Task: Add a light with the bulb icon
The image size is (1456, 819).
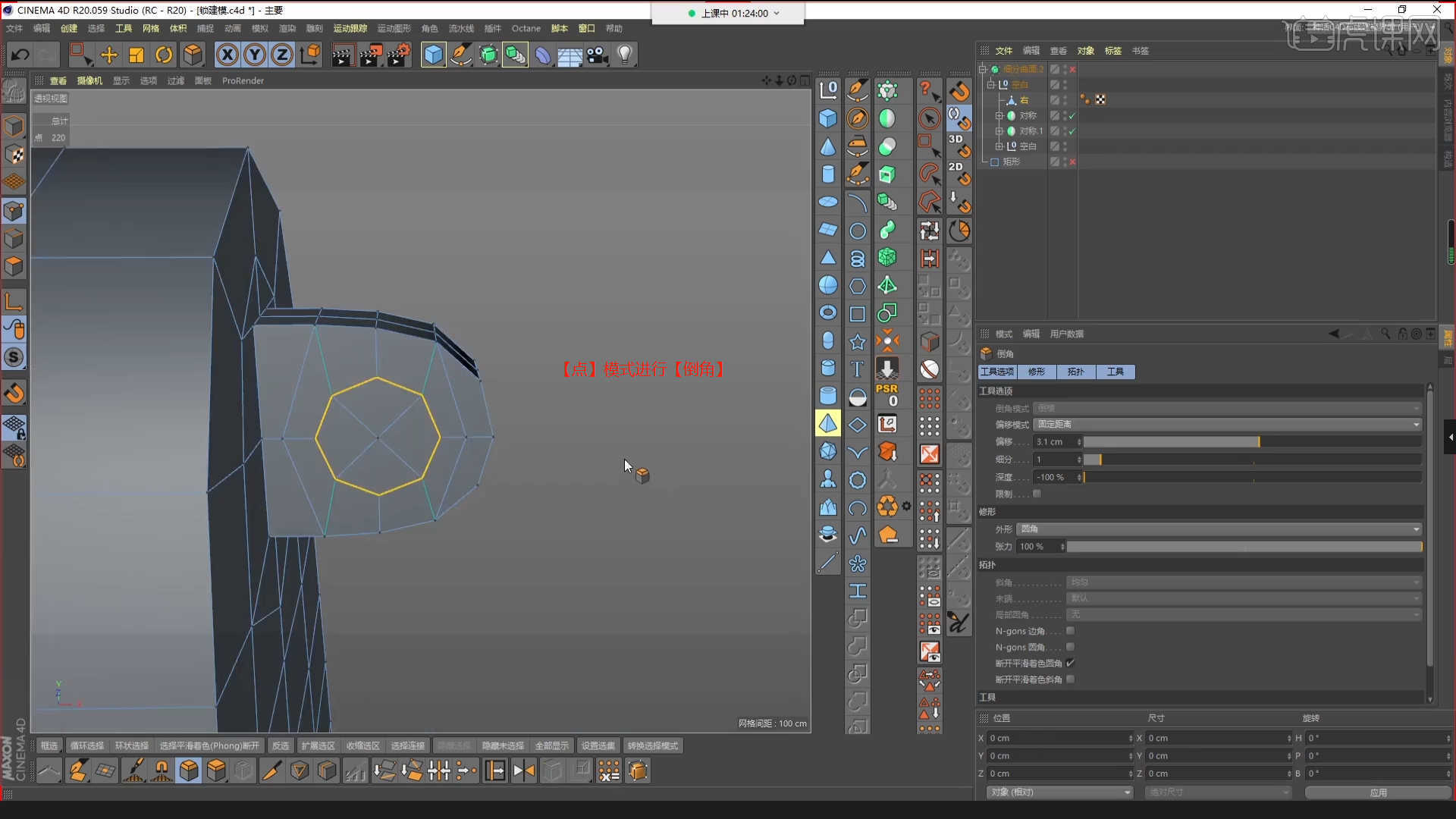Action: point(625,55)
